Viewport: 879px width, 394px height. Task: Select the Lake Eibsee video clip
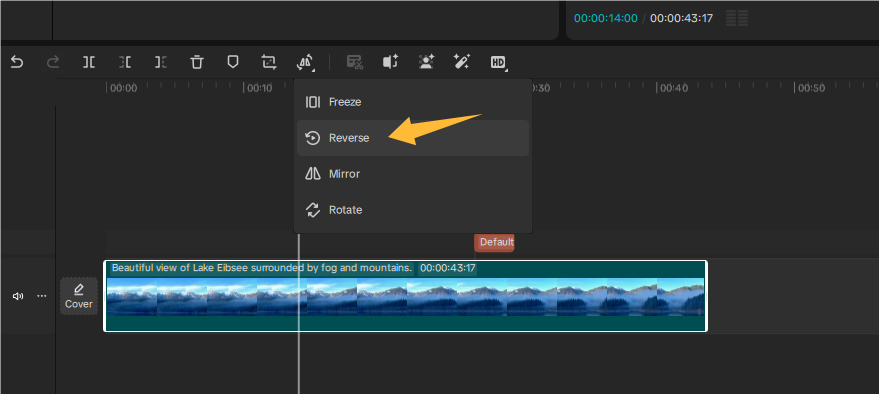pos(405,296)
